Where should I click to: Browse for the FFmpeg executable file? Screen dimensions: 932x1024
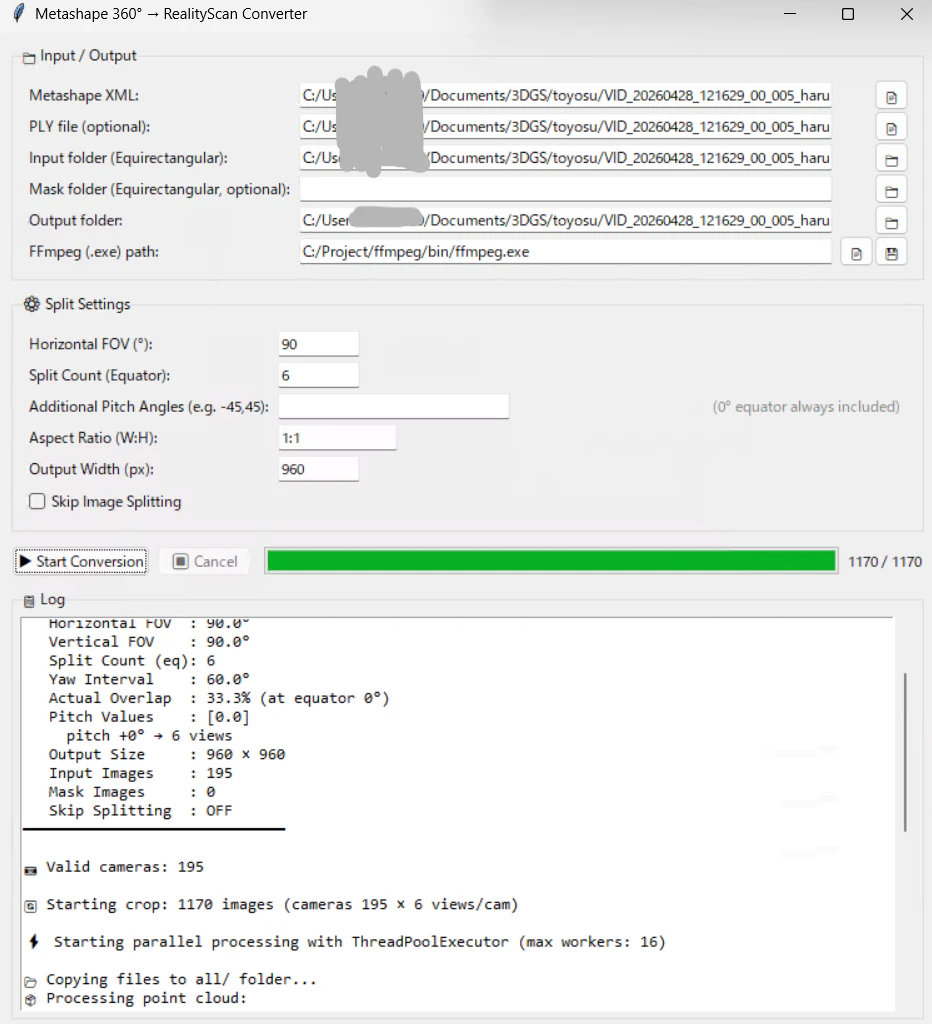(x=856, y=253)
